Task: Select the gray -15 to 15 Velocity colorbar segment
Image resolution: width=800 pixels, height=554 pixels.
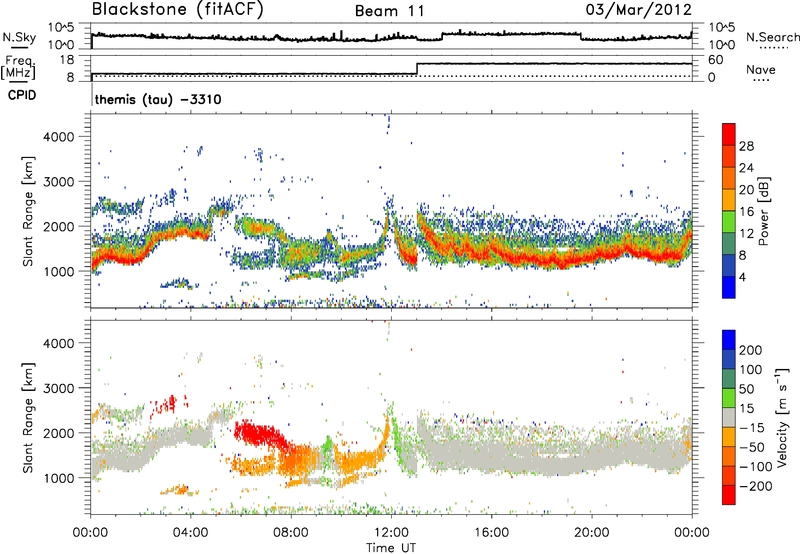Action: (x=729, y=418)
